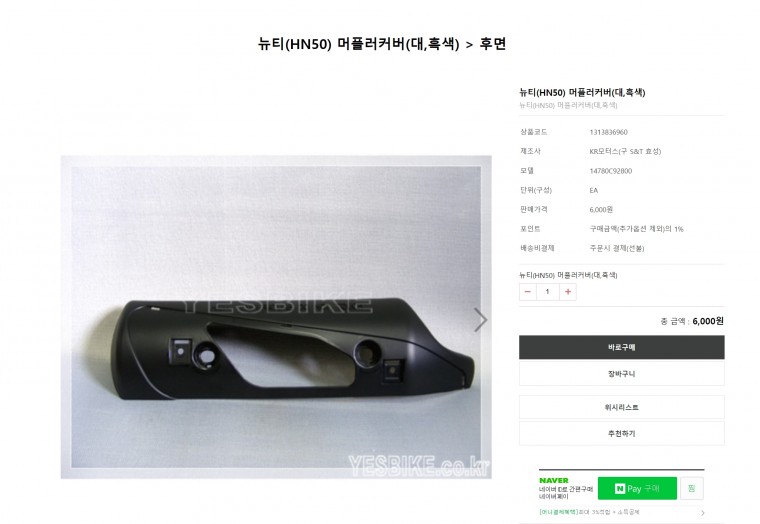Open the 머니결제혜택 promotion text link

click(x=589, y=512)
